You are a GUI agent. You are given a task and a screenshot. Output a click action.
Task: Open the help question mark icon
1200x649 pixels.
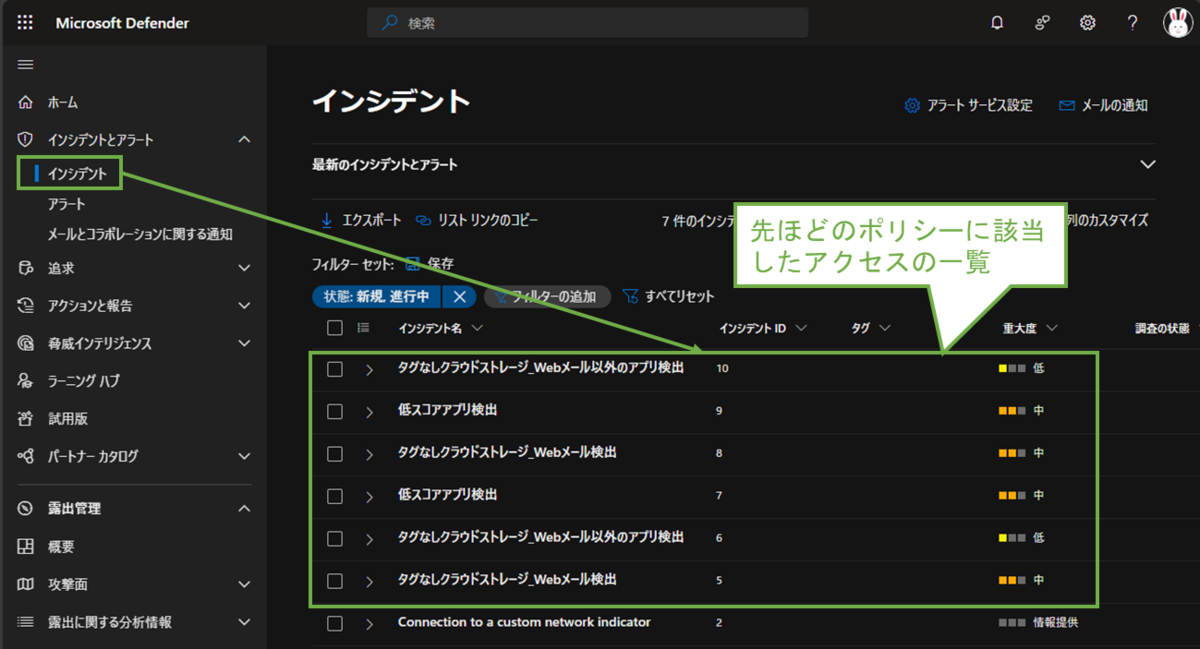point(1132,22)
